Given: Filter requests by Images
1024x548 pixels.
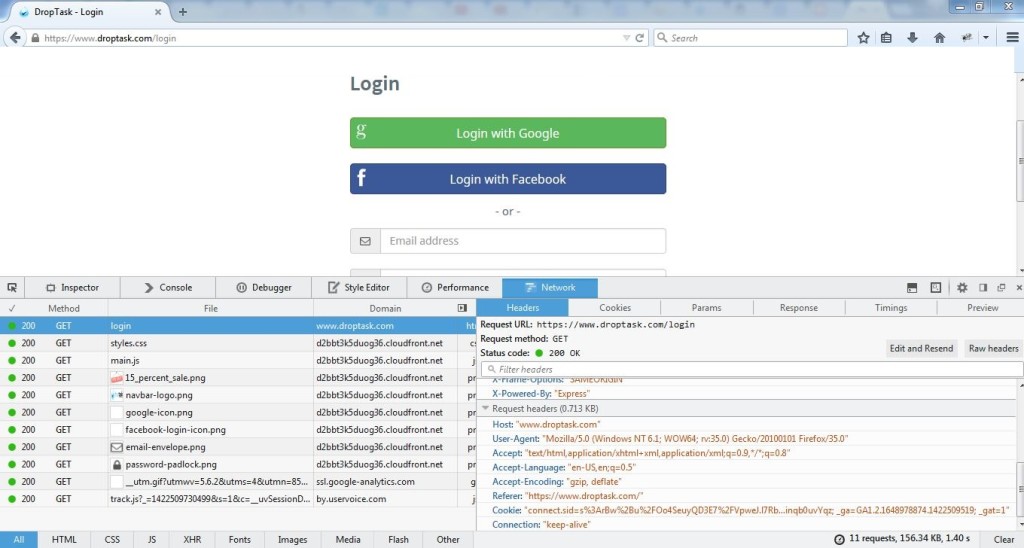Looking at the screenshot, I should click(x=293, y=540).
